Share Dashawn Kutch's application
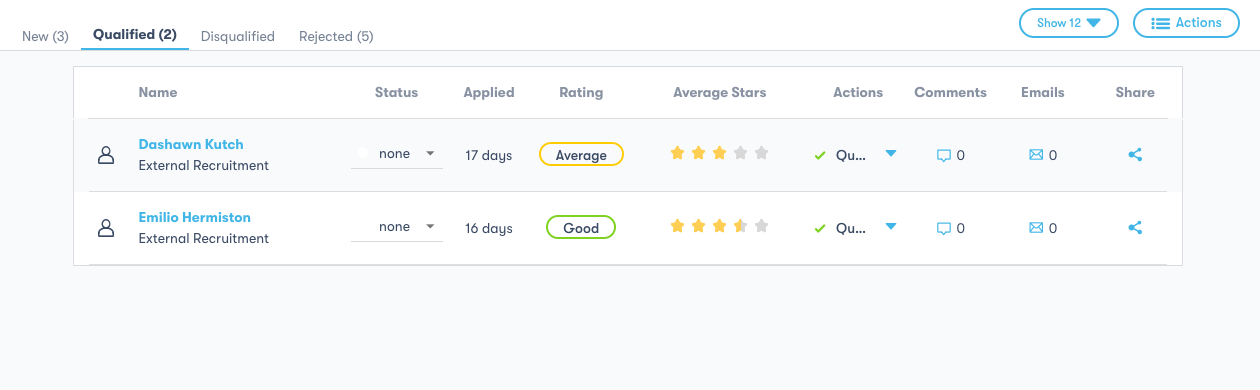This screenshot has width=1260, height=390. point(1135,155)
